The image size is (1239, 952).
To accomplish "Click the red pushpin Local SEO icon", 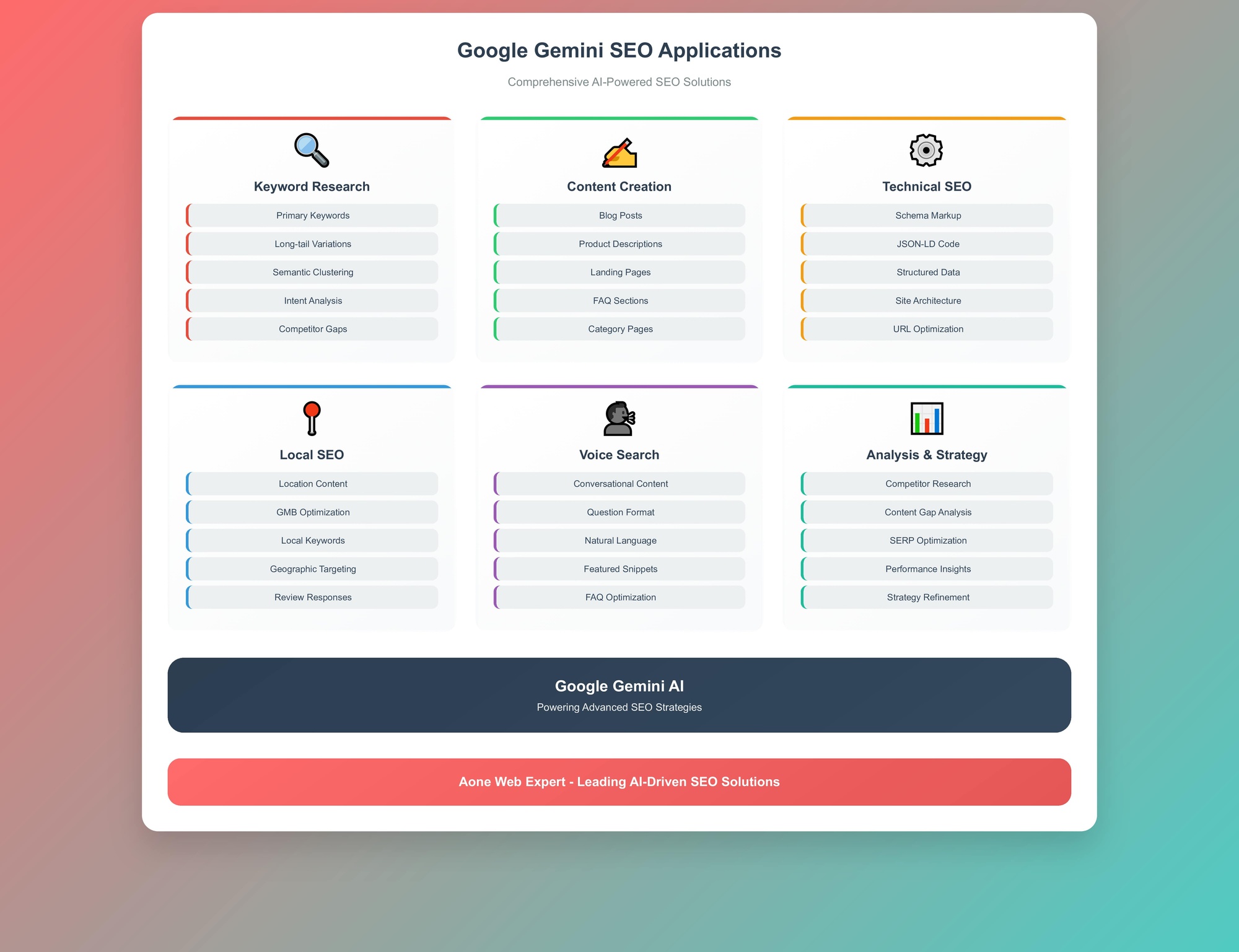I will tap(312, 418).
